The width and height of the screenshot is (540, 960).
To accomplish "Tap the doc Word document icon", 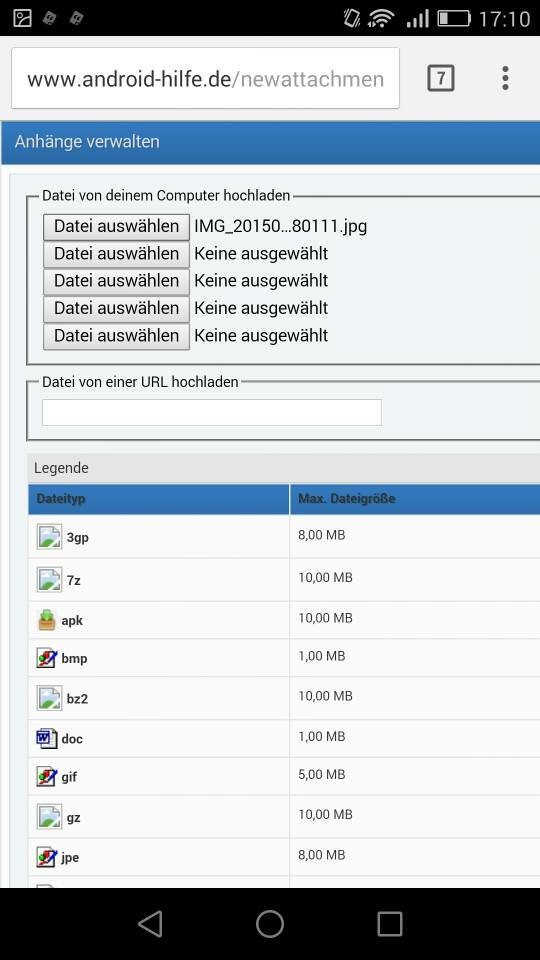I will pos(47,738).
